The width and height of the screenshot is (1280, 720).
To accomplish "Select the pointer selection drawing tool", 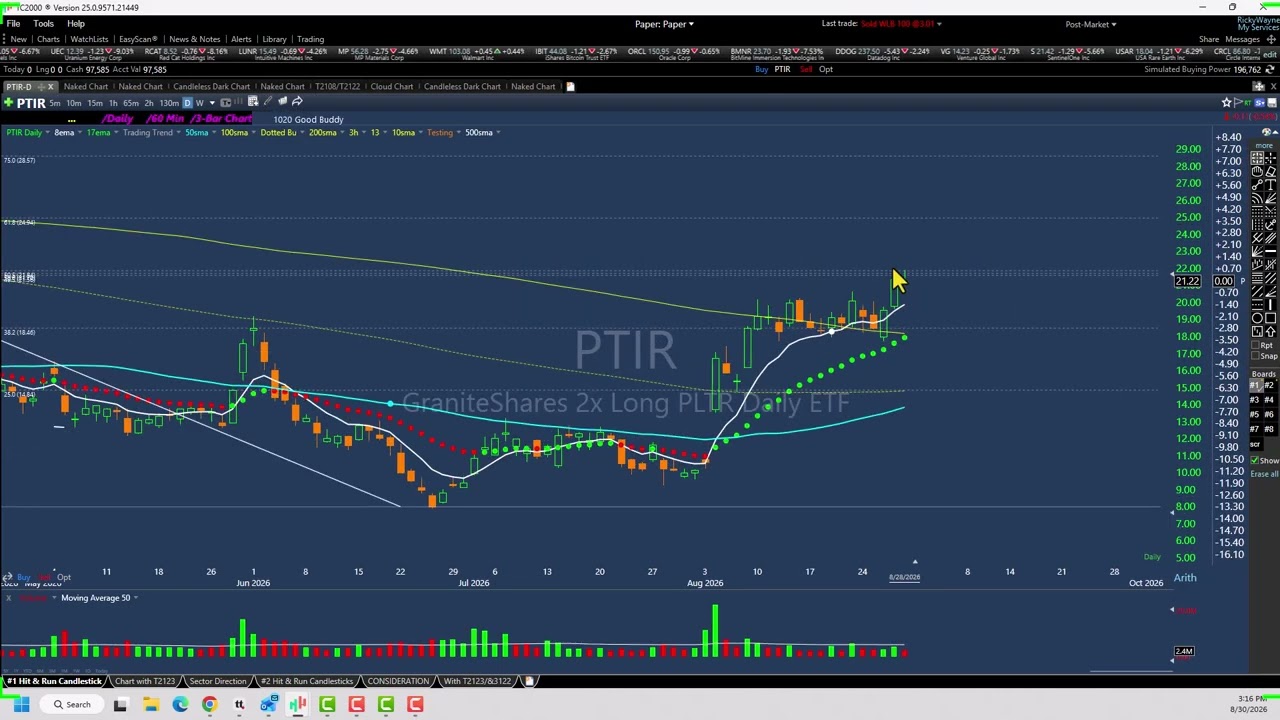I will (x=1257, y=158).
